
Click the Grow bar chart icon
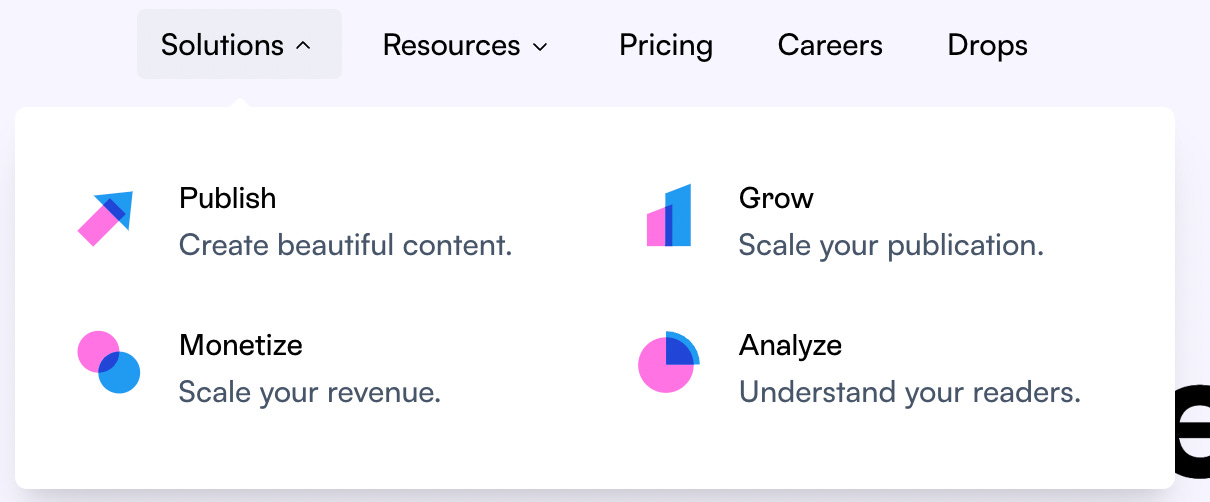[x=669, y=215]
